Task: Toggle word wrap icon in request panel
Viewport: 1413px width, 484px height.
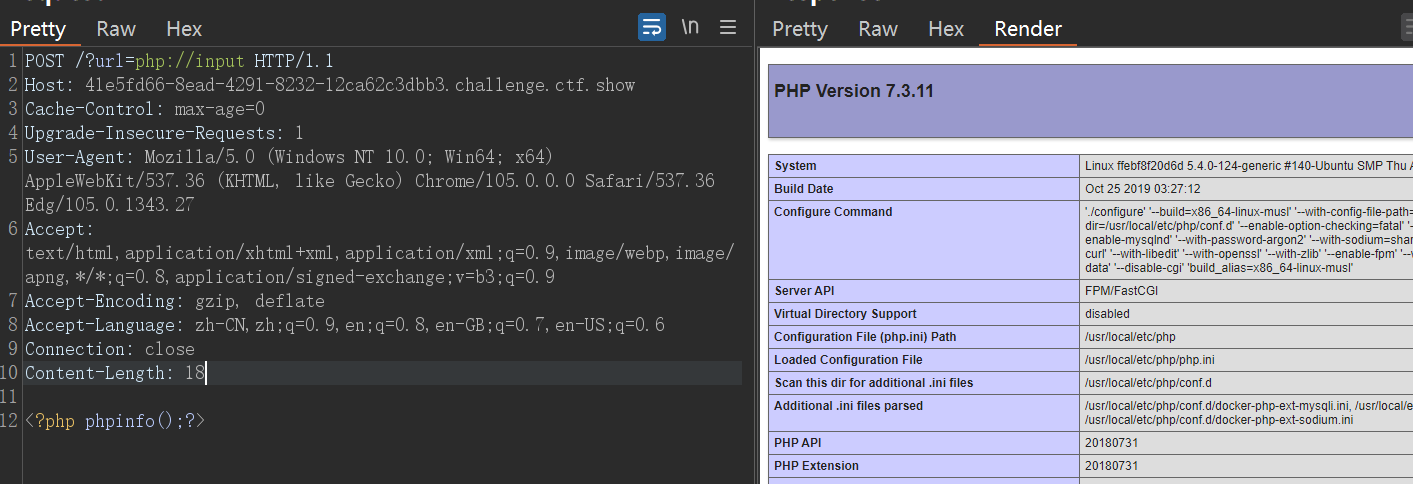Action: (x=652, y=27)
